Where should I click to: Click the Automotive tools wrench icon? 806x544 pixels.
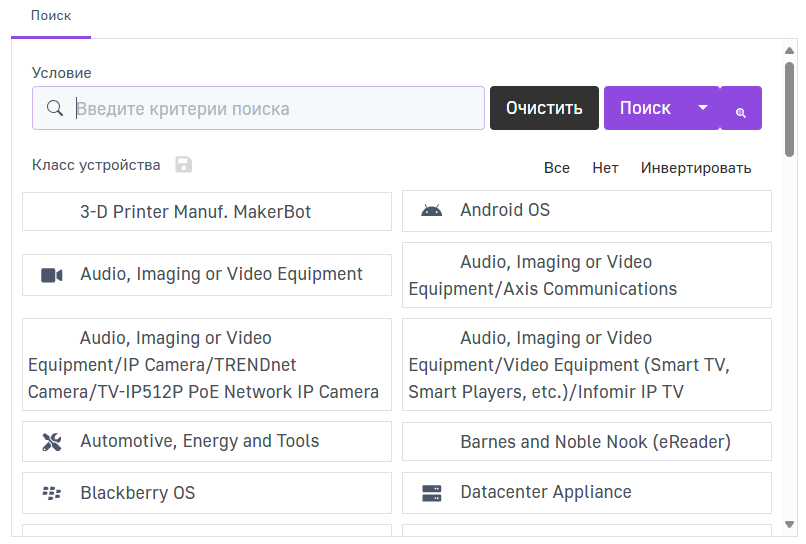pos(52,442)
